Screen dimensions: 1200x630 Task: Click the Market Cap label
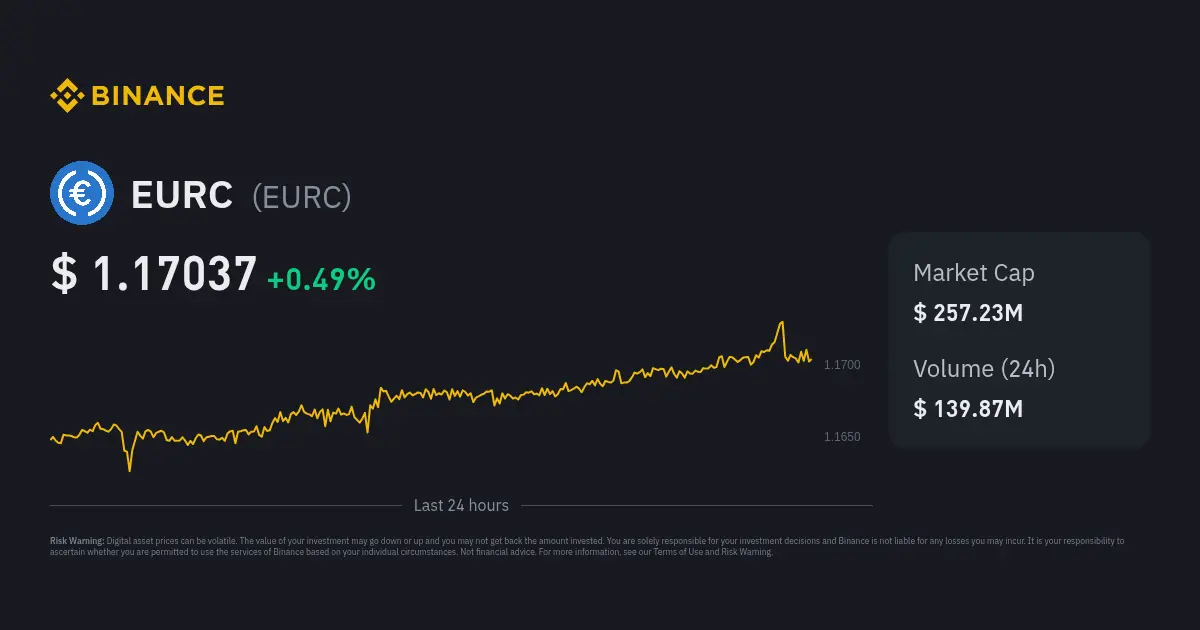[x=973, y=273]
